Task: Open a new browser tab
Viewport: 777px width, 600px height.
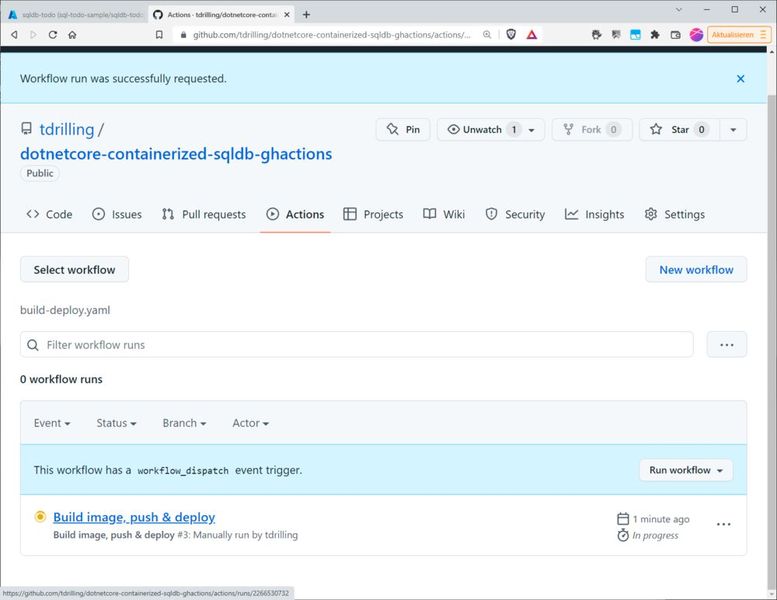Action: (306, 15)
